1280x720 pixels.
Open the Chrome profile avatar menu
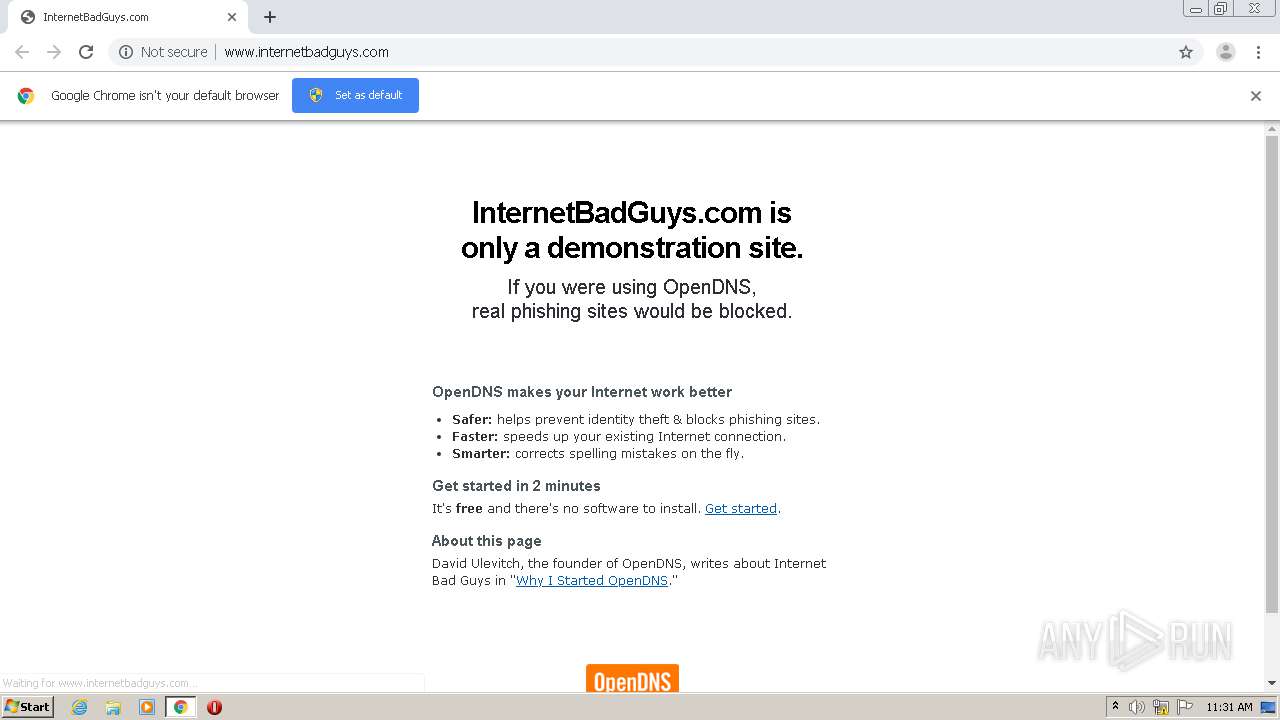[x=1226, y=52]
